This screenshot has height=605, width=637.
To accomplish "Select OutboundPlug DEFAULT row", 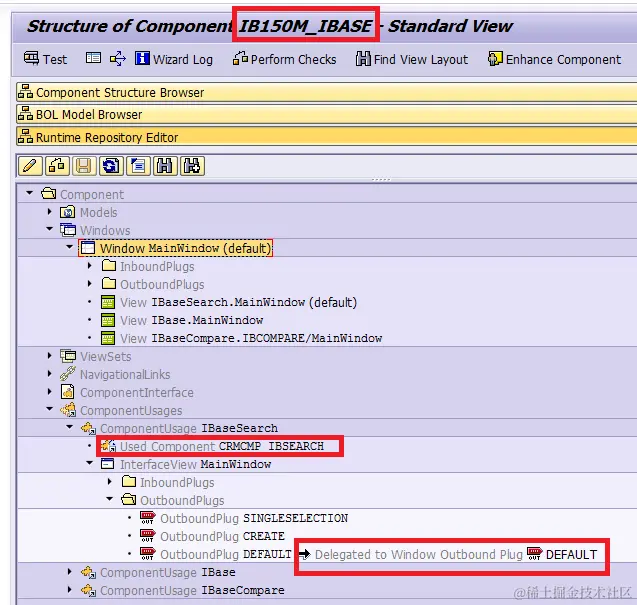I will [215, 554].
